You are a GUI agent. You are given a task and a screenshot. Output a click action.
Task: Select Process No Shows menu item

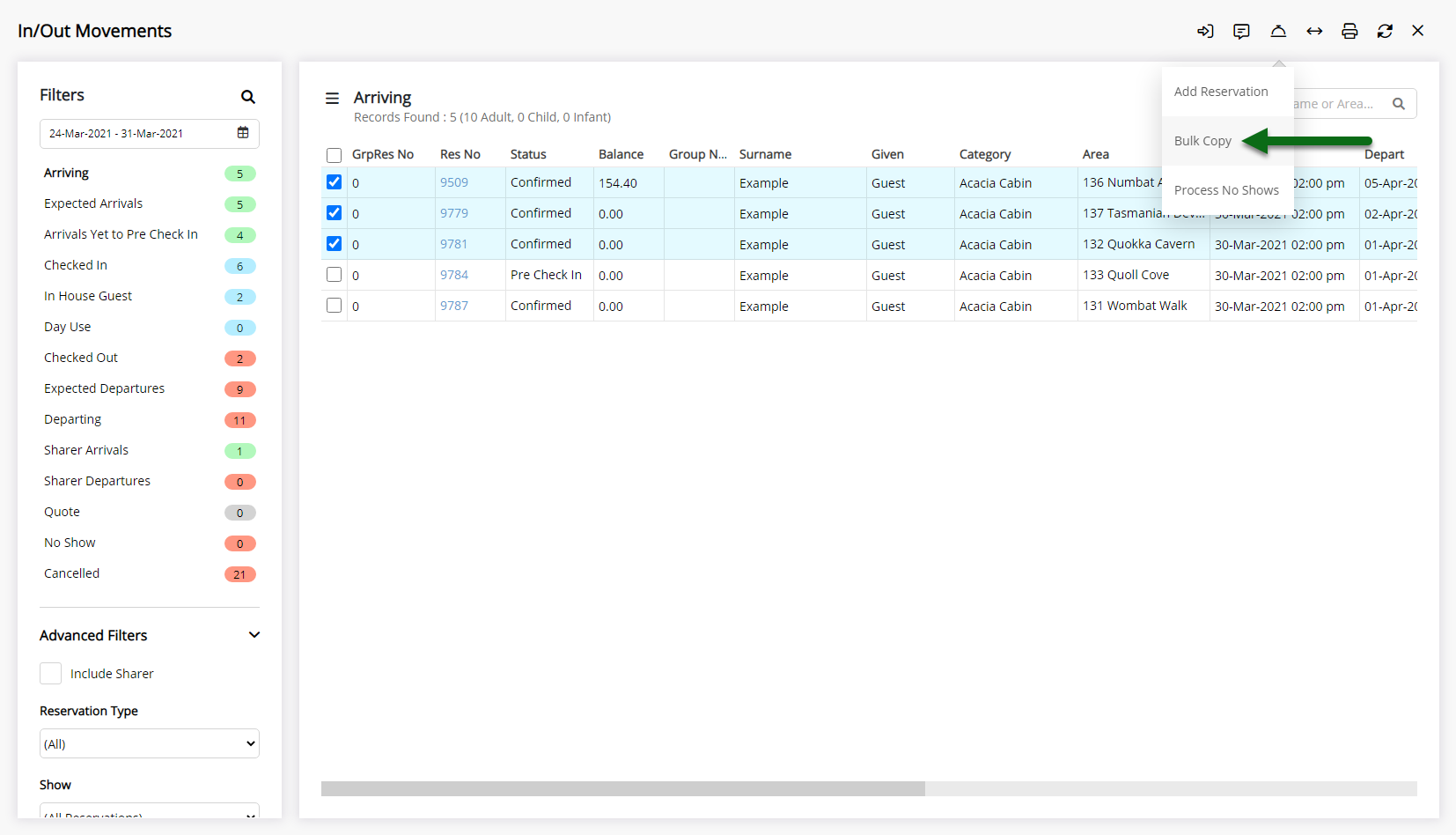(1226, 190)
